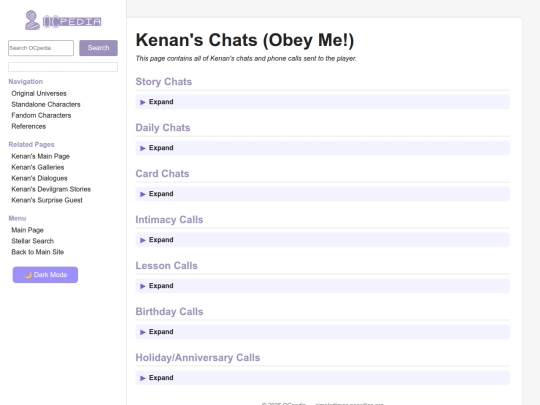Viewport: 540px width, 405px height.
Task: Click the Birthday Calls heading
Action: pos(169,312)
